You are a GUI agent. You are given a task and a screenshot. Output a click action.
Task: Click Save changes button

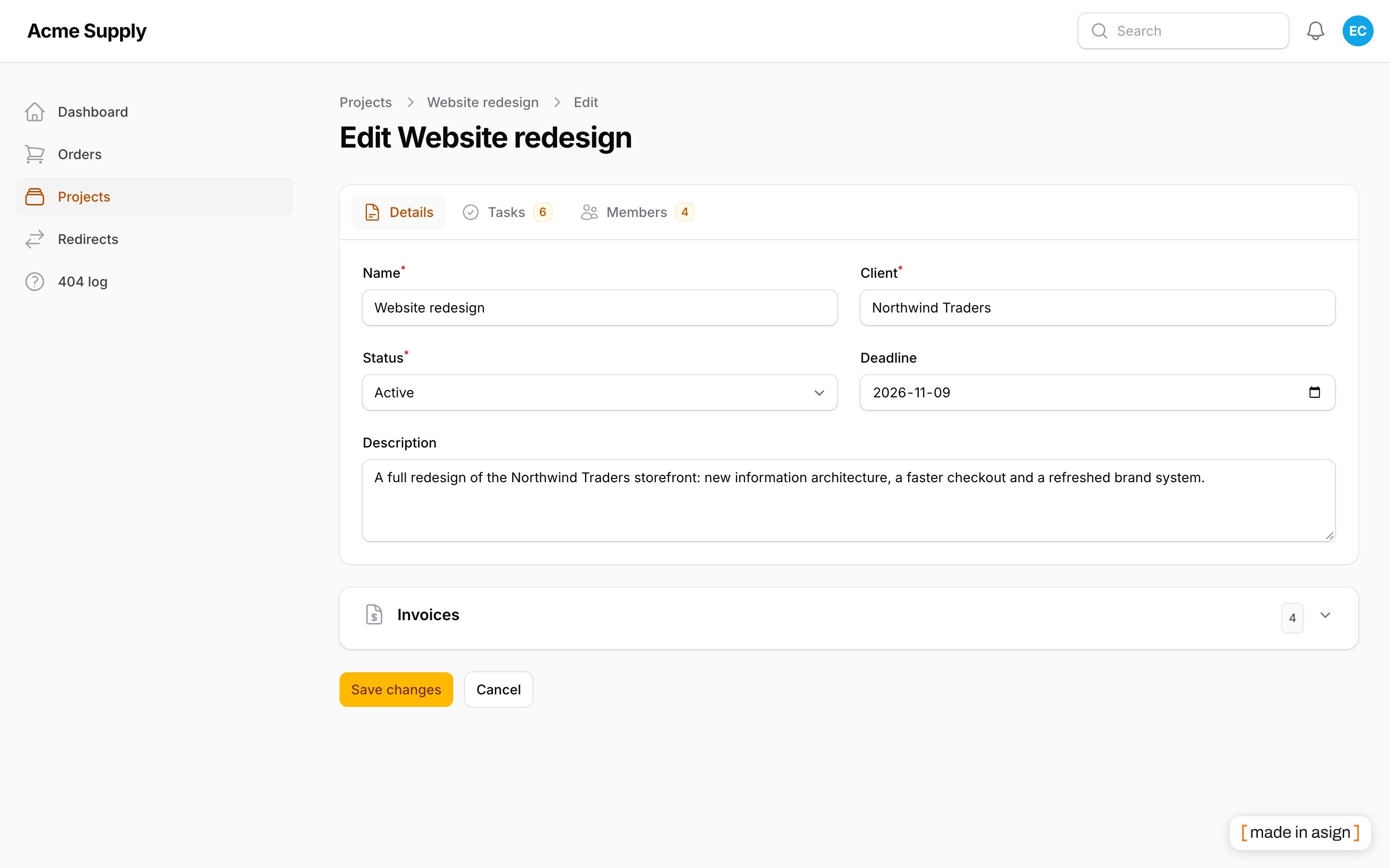tap(396, 690)
